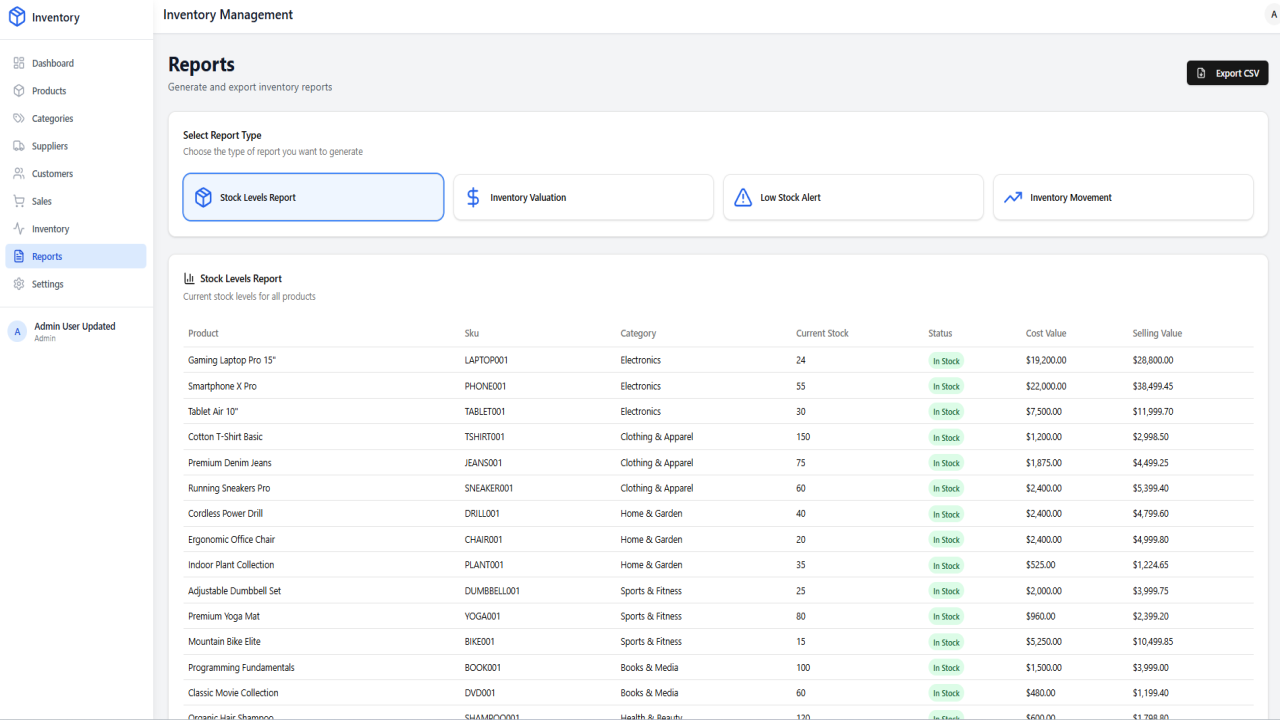Image resolution: width=1280 pixels, height=720 pixels.
Task: Click the trending arrow icon on Inventory Movement
Action: point(1013,197)
